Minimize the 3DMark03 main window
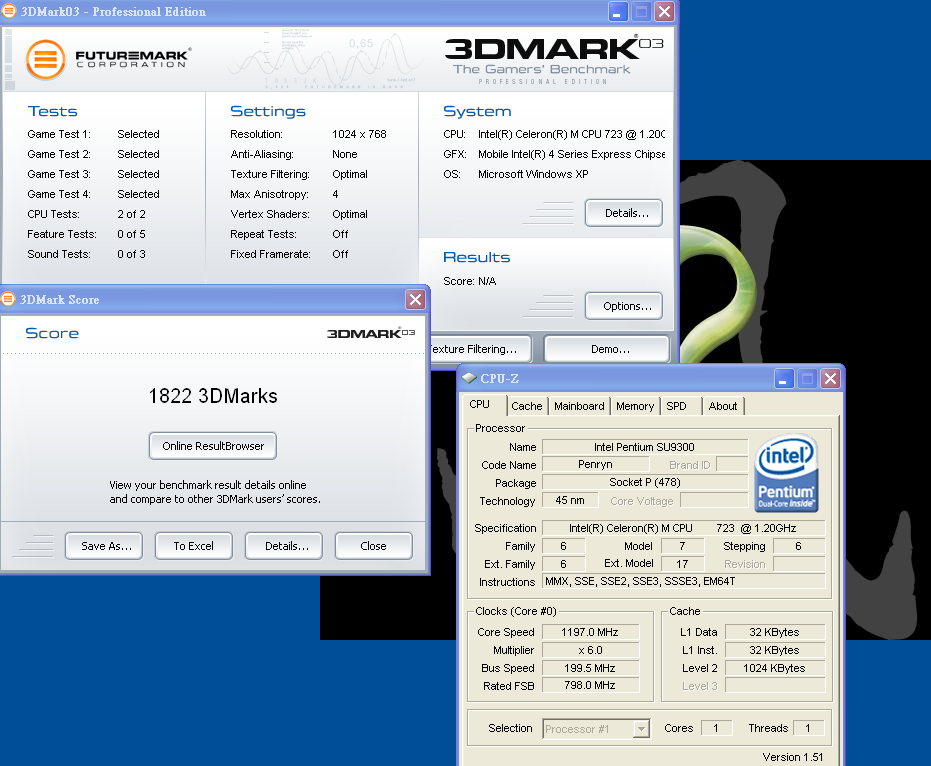The width and height of the screenshot is (931, 766). tap(618, 11)
